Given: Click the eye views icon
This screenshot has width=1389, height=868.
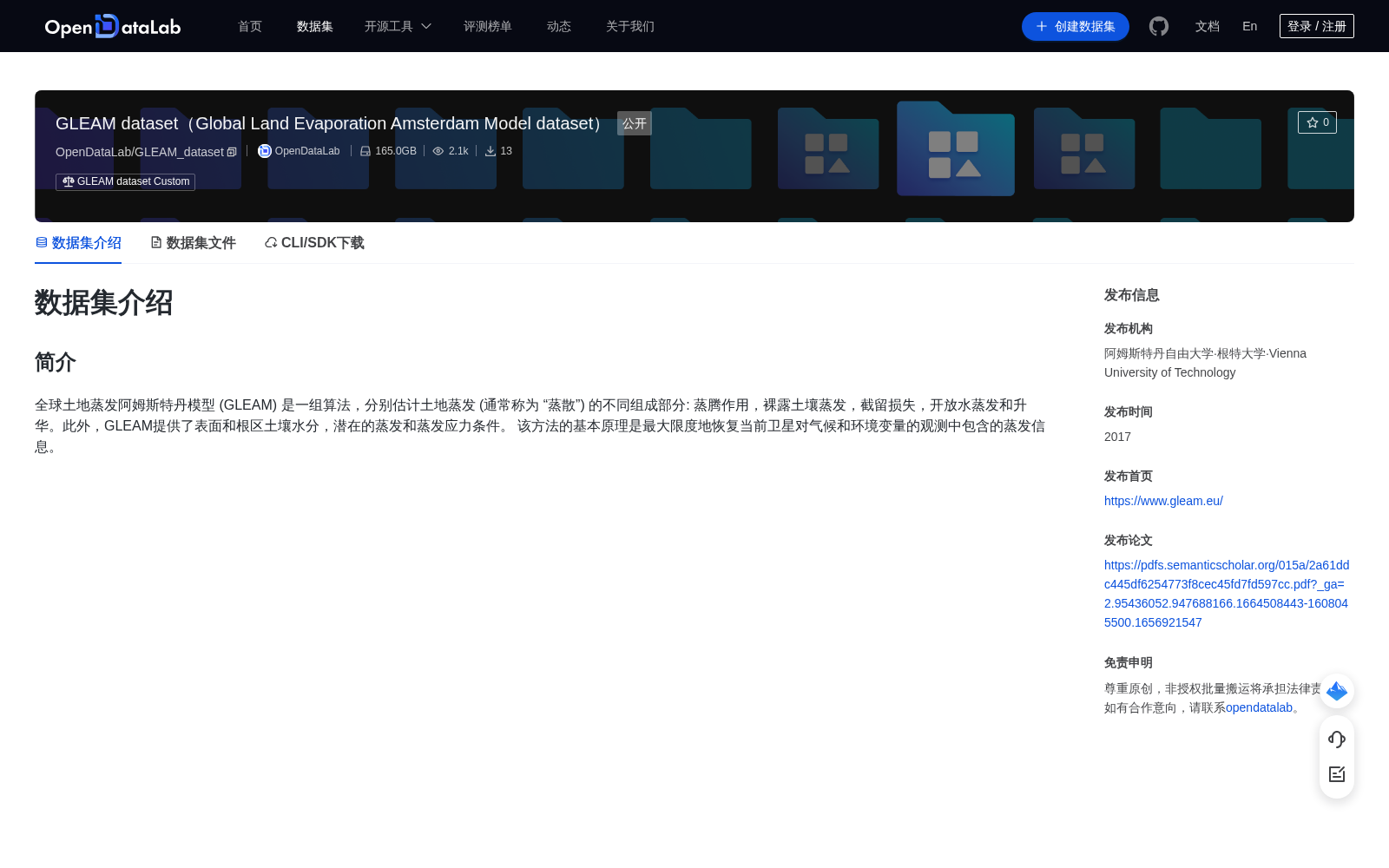Looking at the screenshot, I should point(438,151).
